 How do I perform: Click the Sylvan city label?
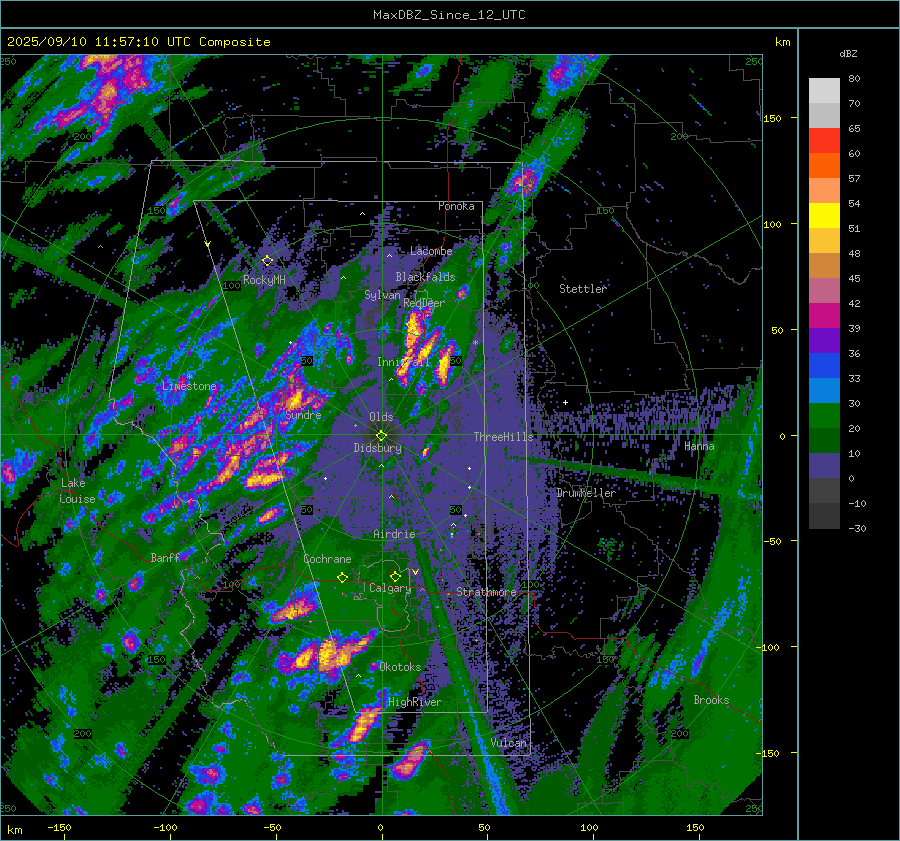(382, 295)
